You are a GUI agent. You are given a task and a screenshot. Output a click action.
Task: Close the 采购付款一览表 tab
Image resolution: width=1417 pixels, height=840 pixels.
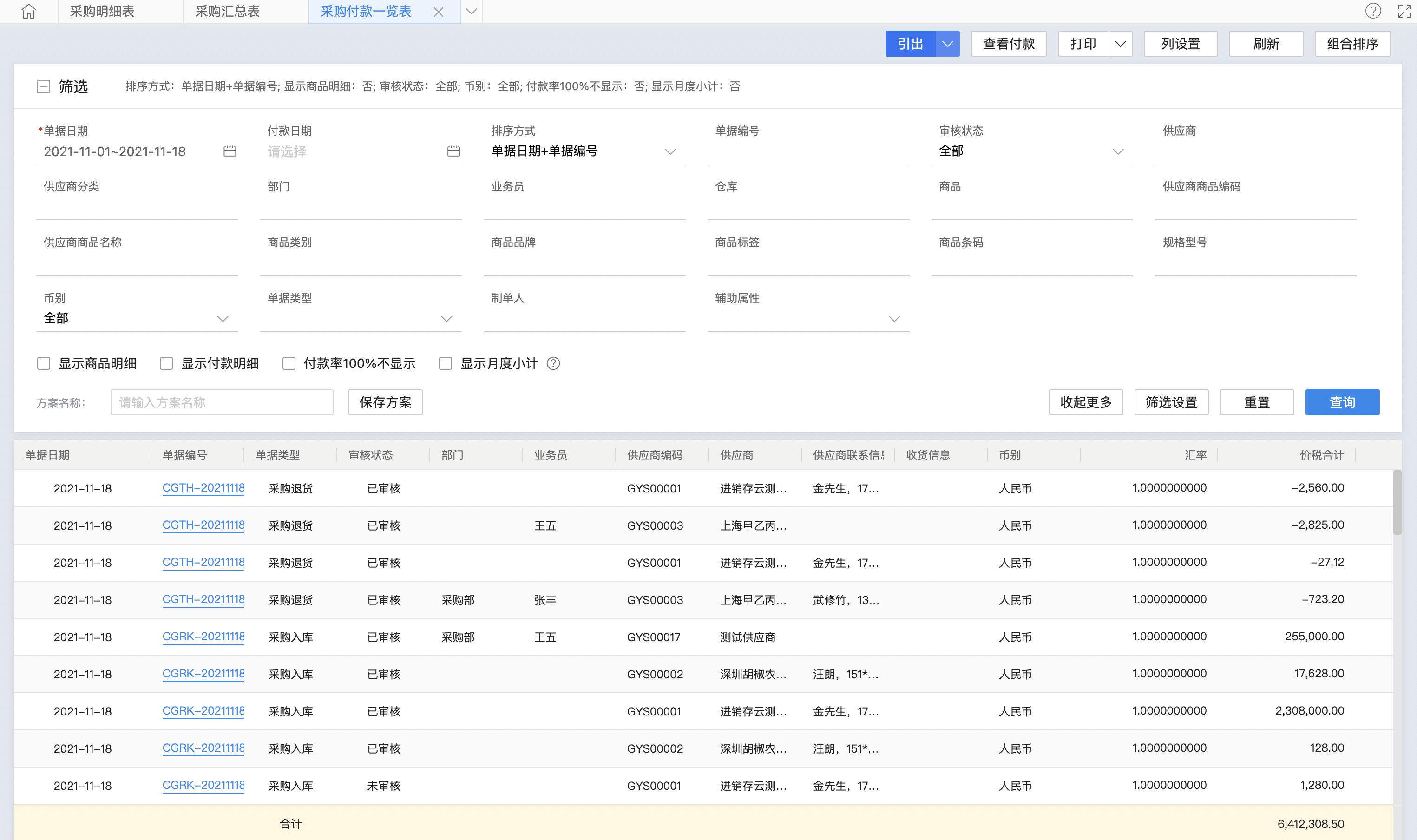pyautogui.click(x=438, y=12)
